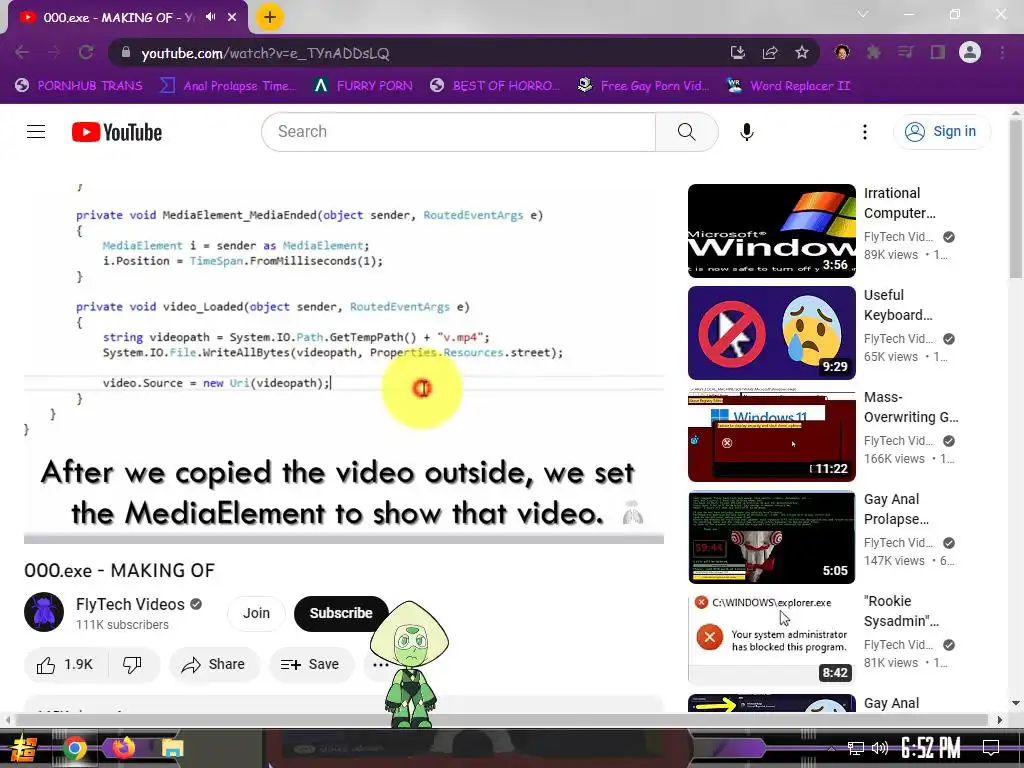The height and width of the screenshot is (768, 1024).
Task: Click the Sign in button
Action: (x=942, y=131)
